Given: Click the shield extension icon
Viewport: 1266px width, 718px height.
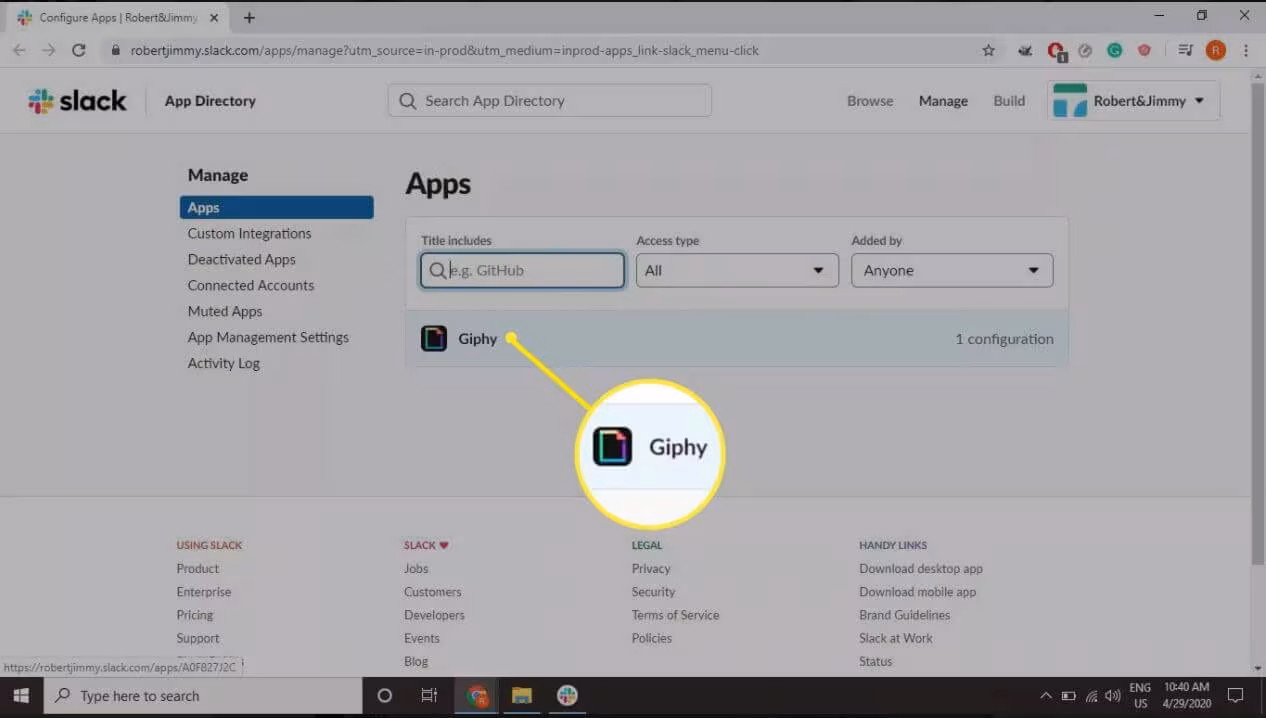Looking at the screenshot, I should pos(1144,50).
